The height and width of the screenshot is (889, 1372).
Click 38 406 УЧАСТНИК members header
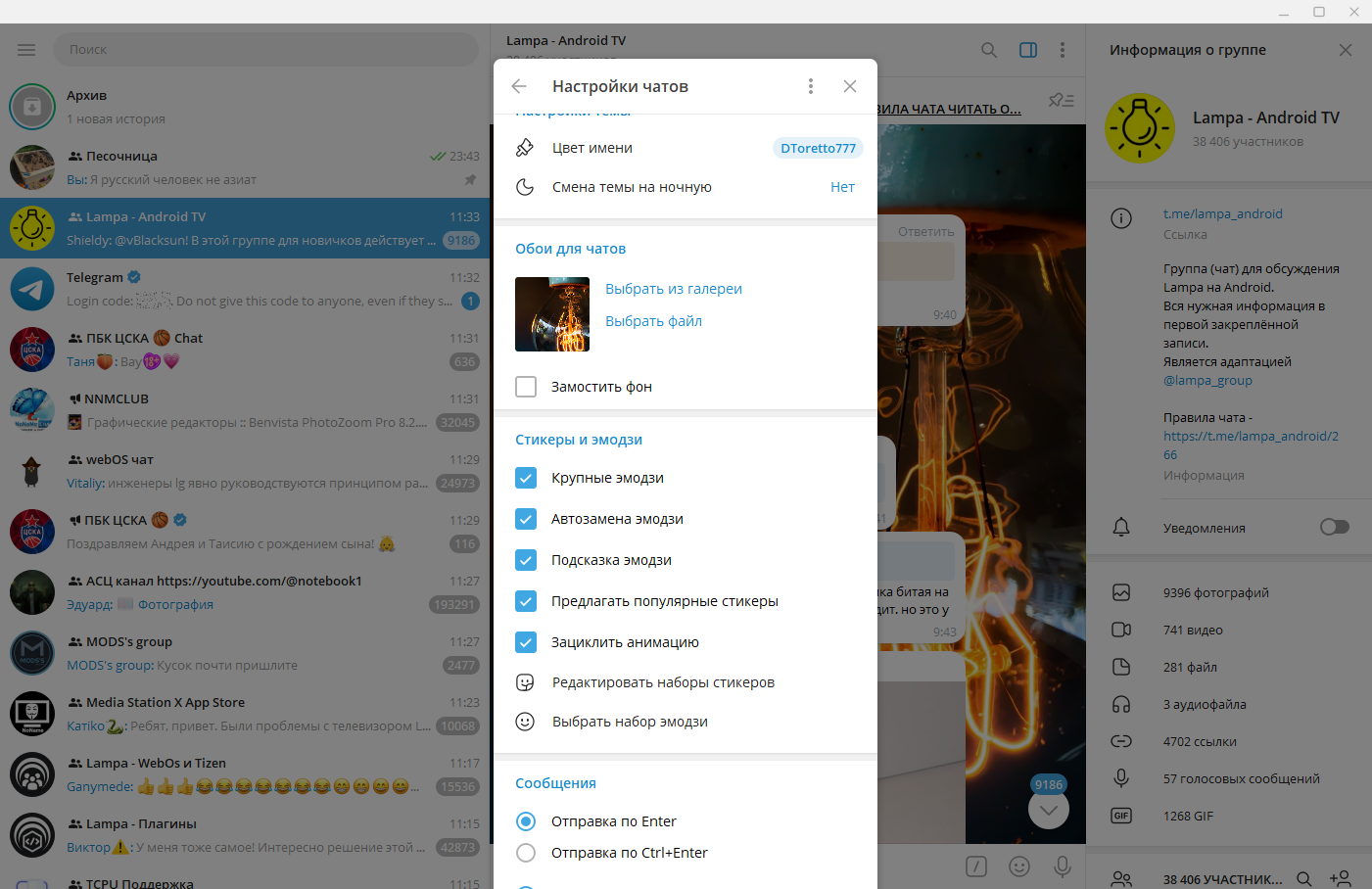pos(1222,879)
